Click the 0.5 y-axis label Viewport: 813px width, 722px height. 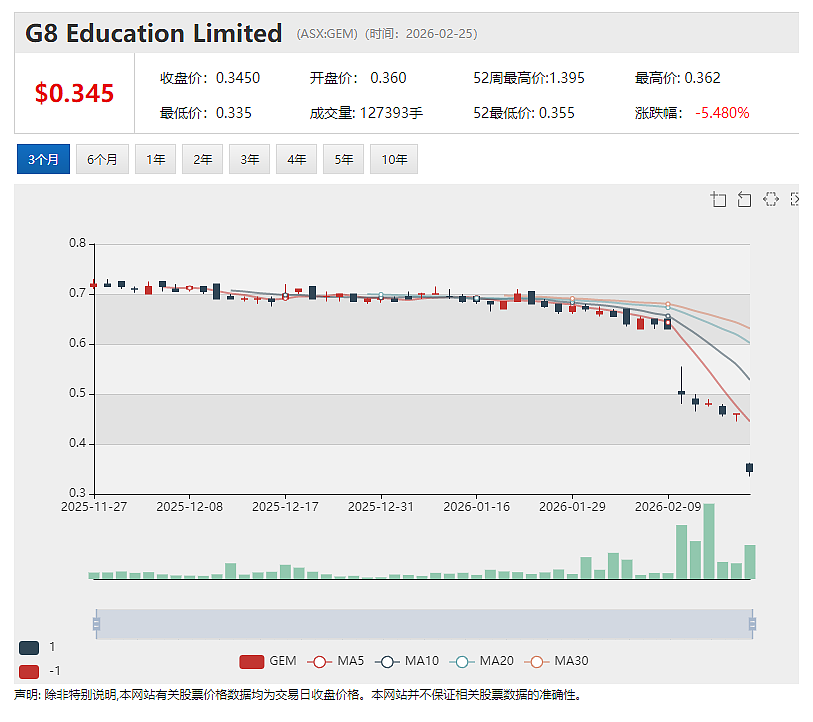(78, 393)
